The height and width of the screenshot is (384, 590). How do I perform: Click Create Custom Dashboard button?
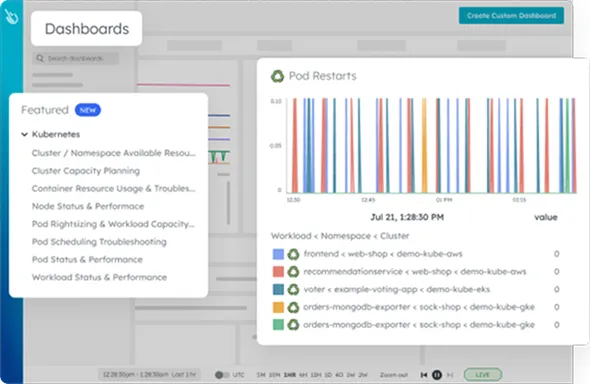(x=511, y=16)
